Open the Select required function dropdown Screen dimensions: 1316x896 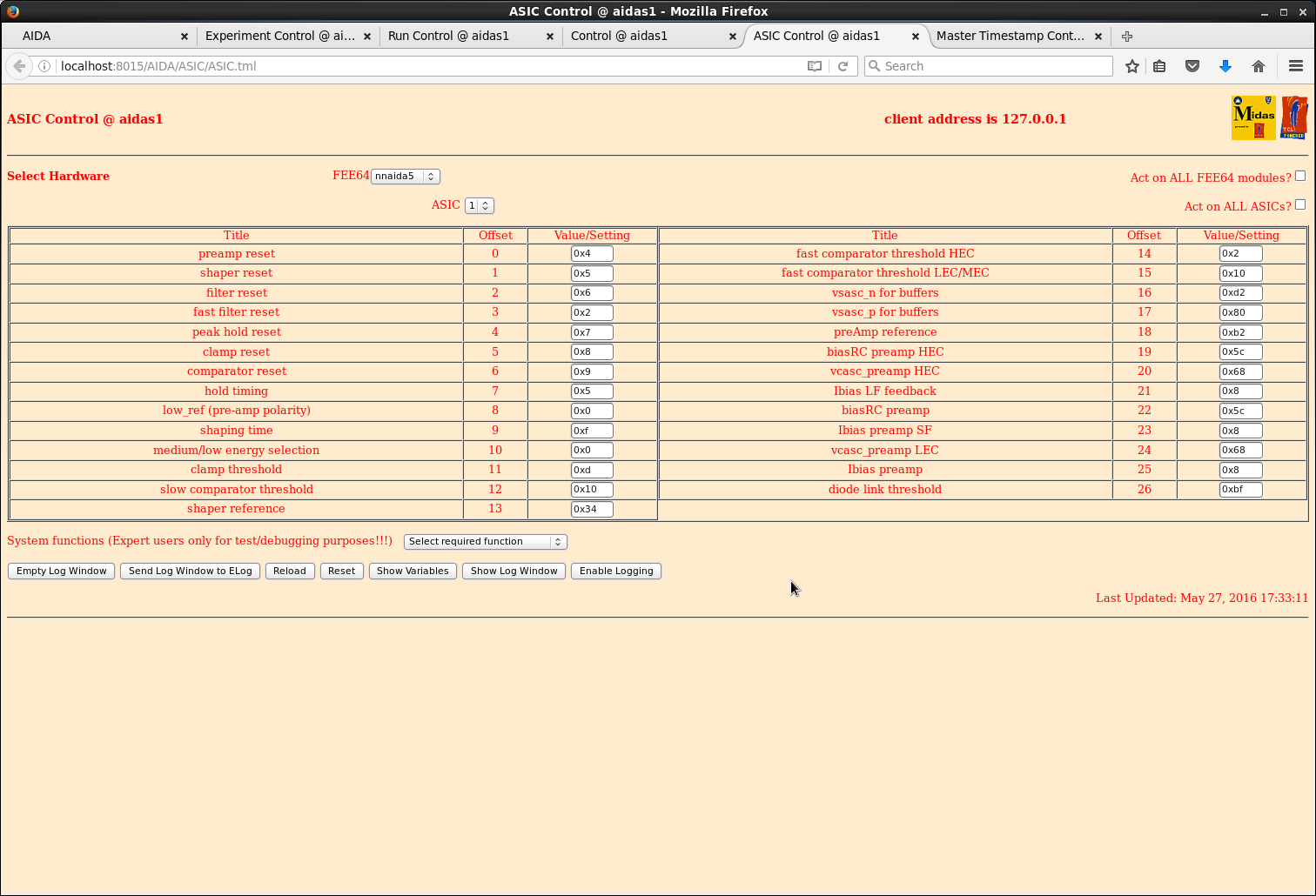(486, 542)
